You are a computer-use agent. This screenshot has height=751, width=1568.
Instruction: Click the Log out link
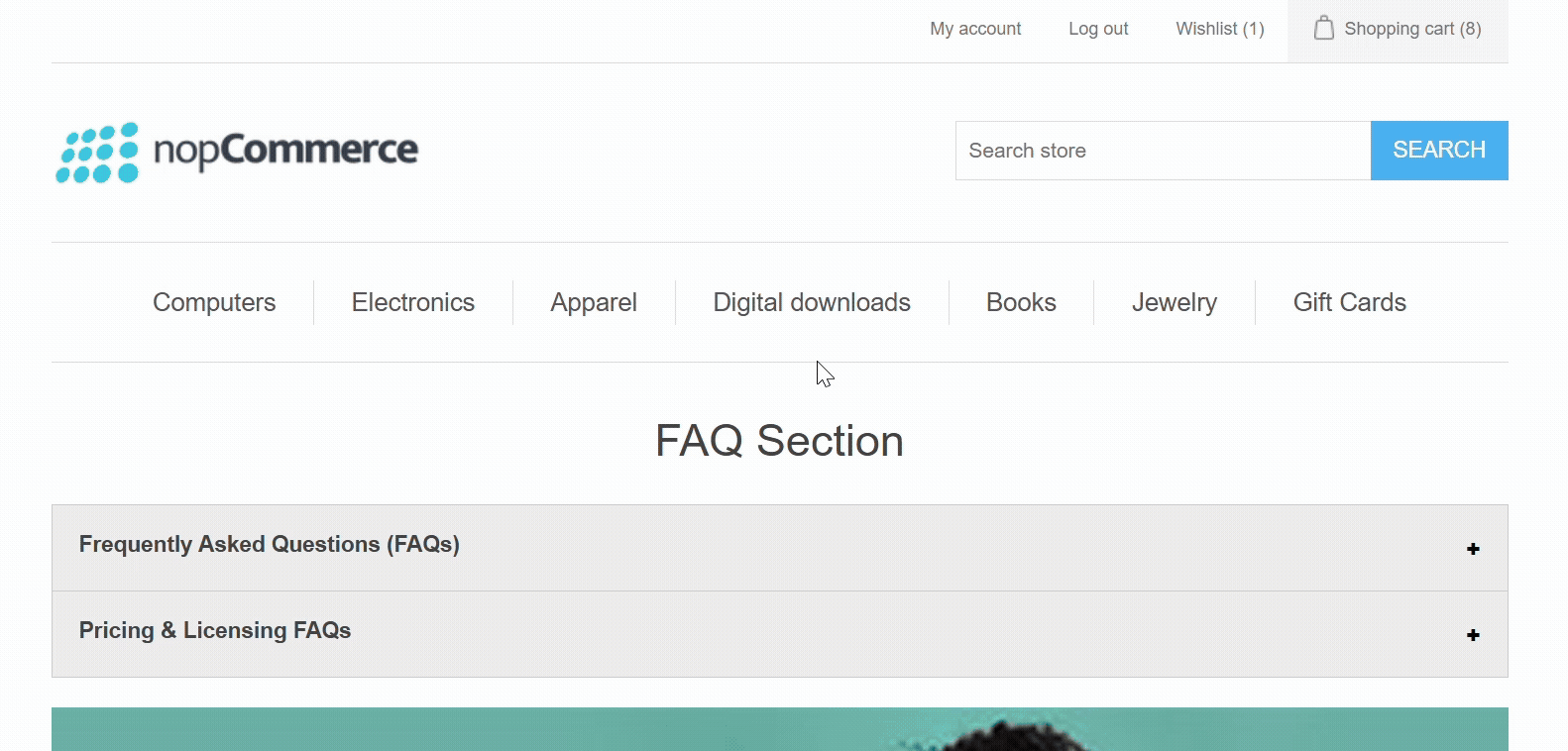coord(1098,29)
